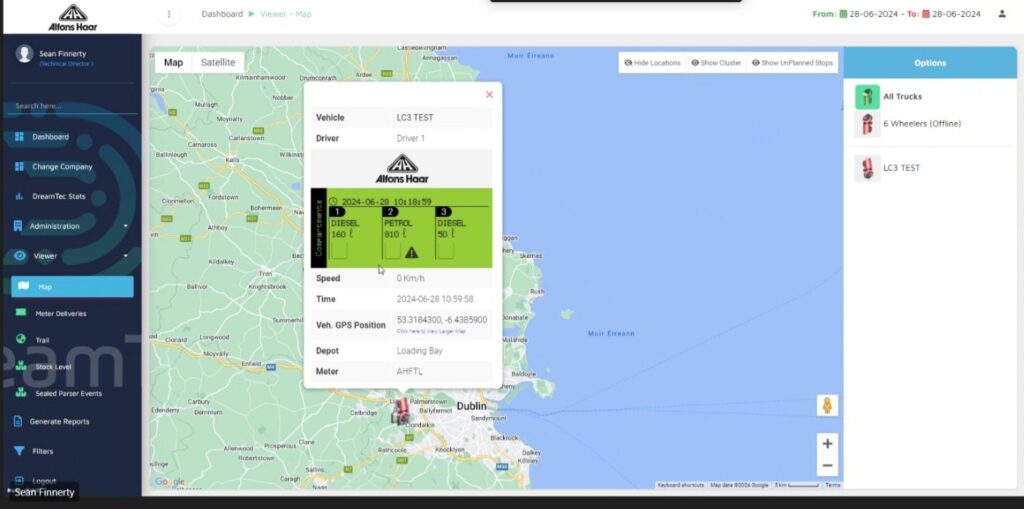Image resolution: width=1024 pixels, height=509 pixels.
Task: Click the From date 28-06-2024
Action: point(875,14)
